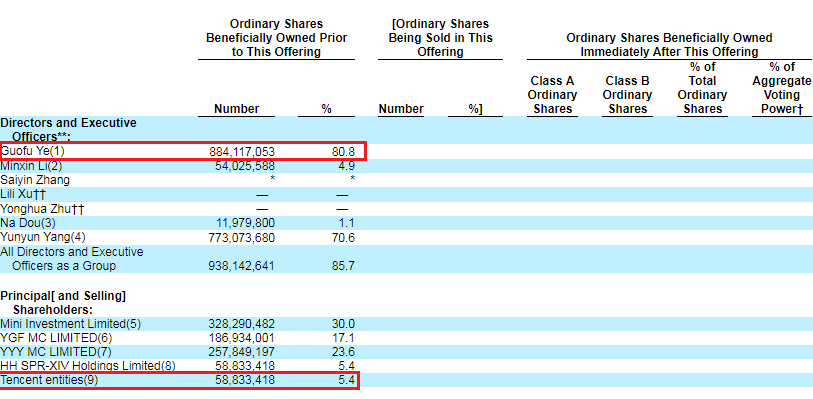Select the 884,117,053 share count
This screenshot has width=813, height=399.
(242, 152)
